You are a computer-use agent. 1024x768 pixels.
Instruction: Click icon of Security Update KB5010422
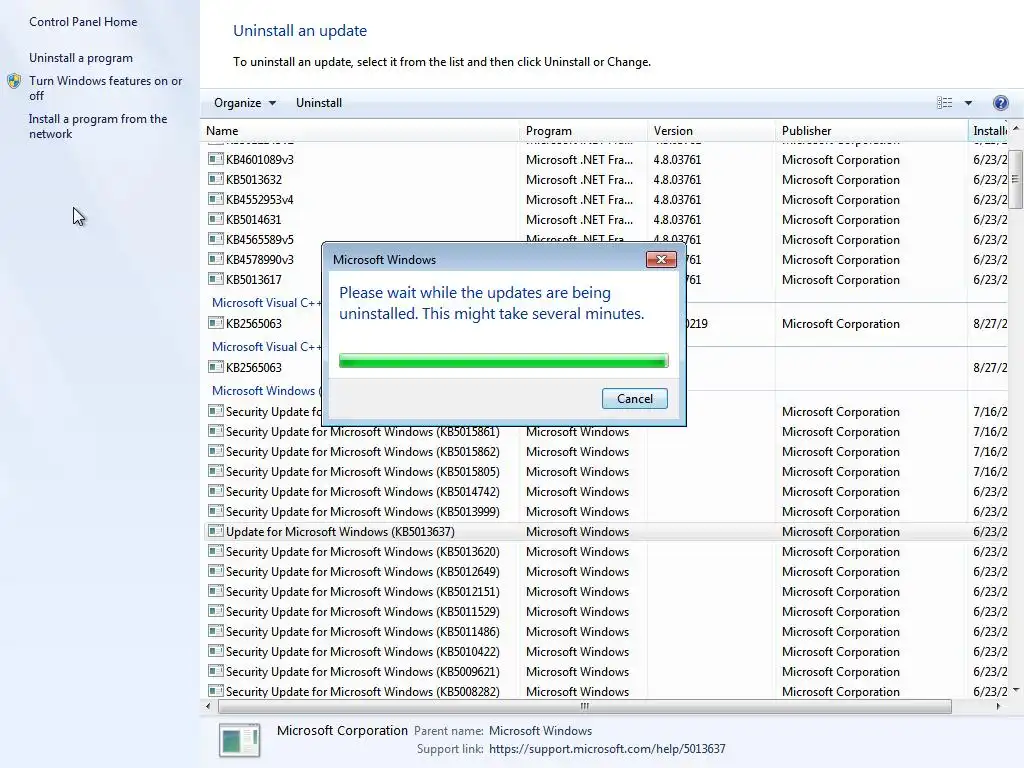click(x=216, y=651)
